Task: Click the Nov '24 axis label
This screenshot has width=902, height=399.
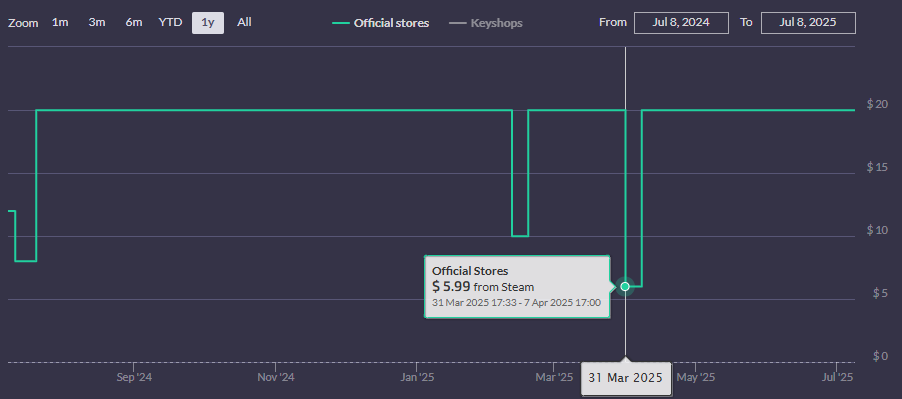Action: tap(276, 378)
